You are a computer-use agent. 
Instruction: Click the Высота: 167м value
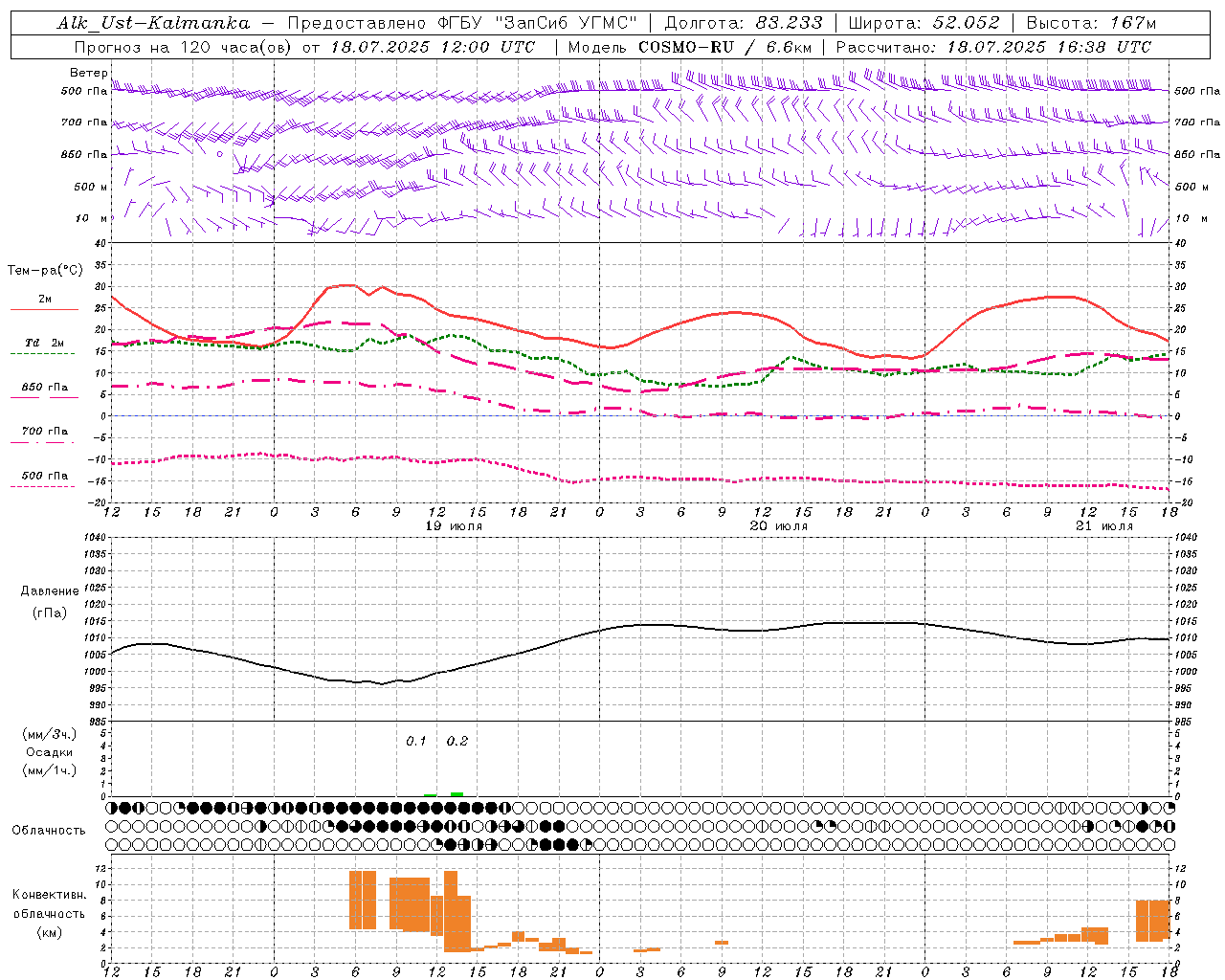[1091, 23]
